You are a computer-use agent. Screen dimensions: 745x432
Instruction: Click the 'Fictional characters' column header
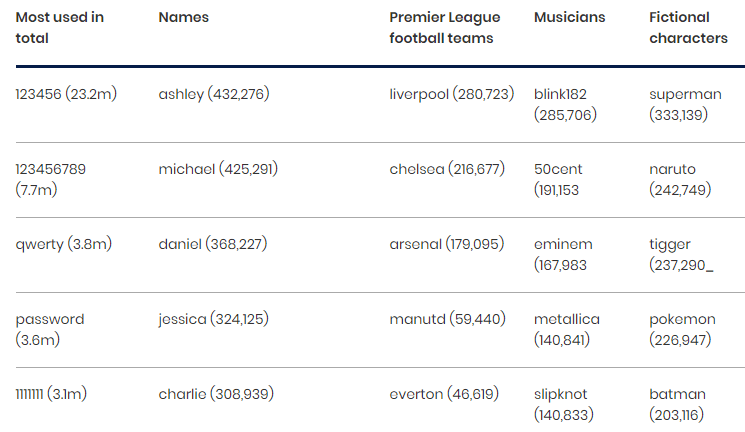(688, 28)
